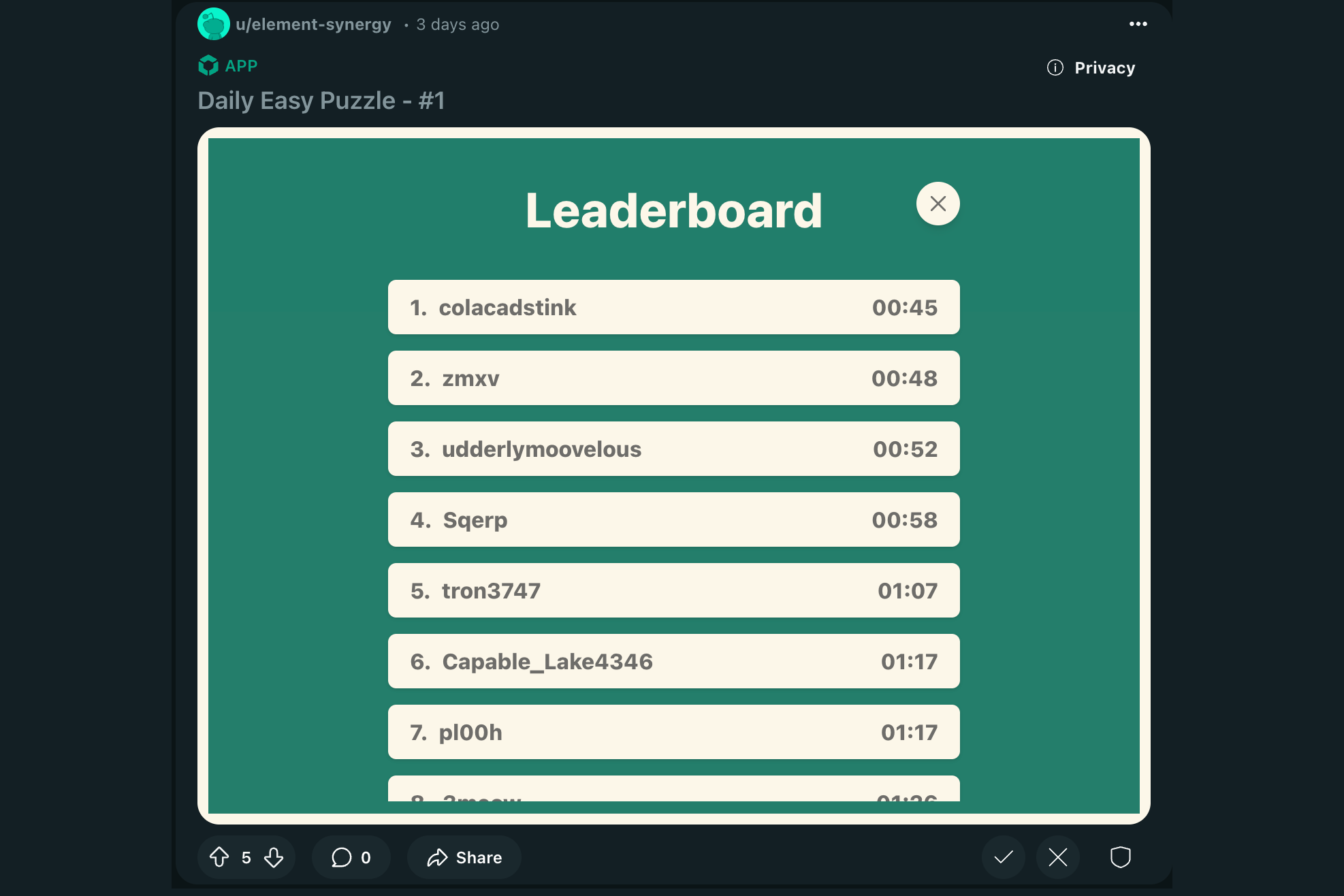Open Privacy info for the app
1344x896 pixels.
(1091, 67)
